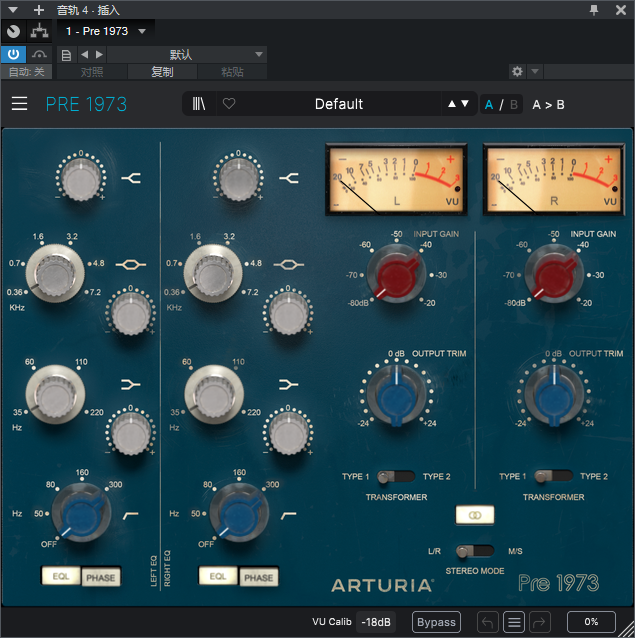Screen dimensions: 635x638
Task: Toggle right channel PHASE button
Action: click(258, 577)
